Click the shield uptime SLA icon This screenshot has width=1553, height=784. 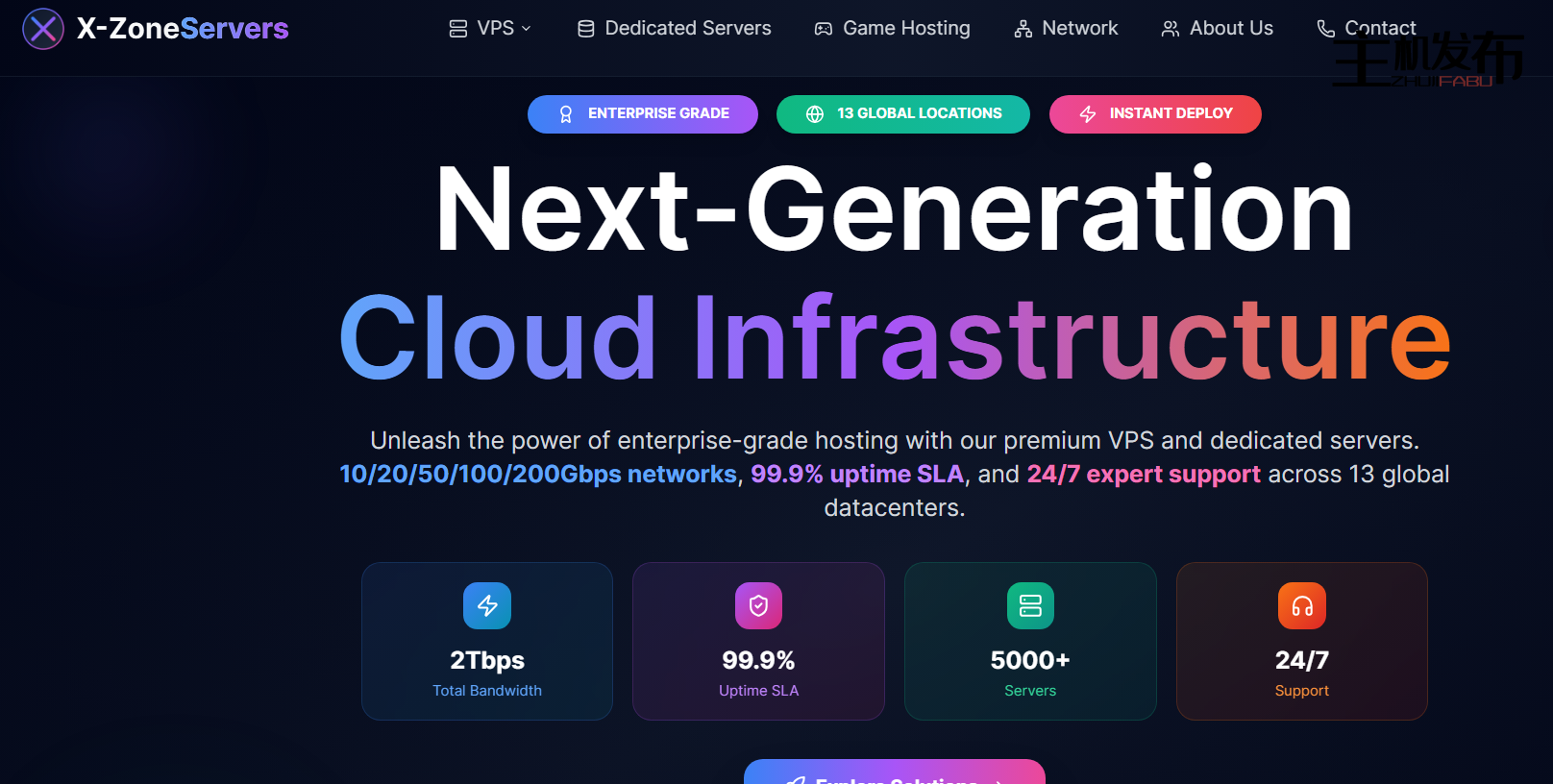(x=758, y=606)
